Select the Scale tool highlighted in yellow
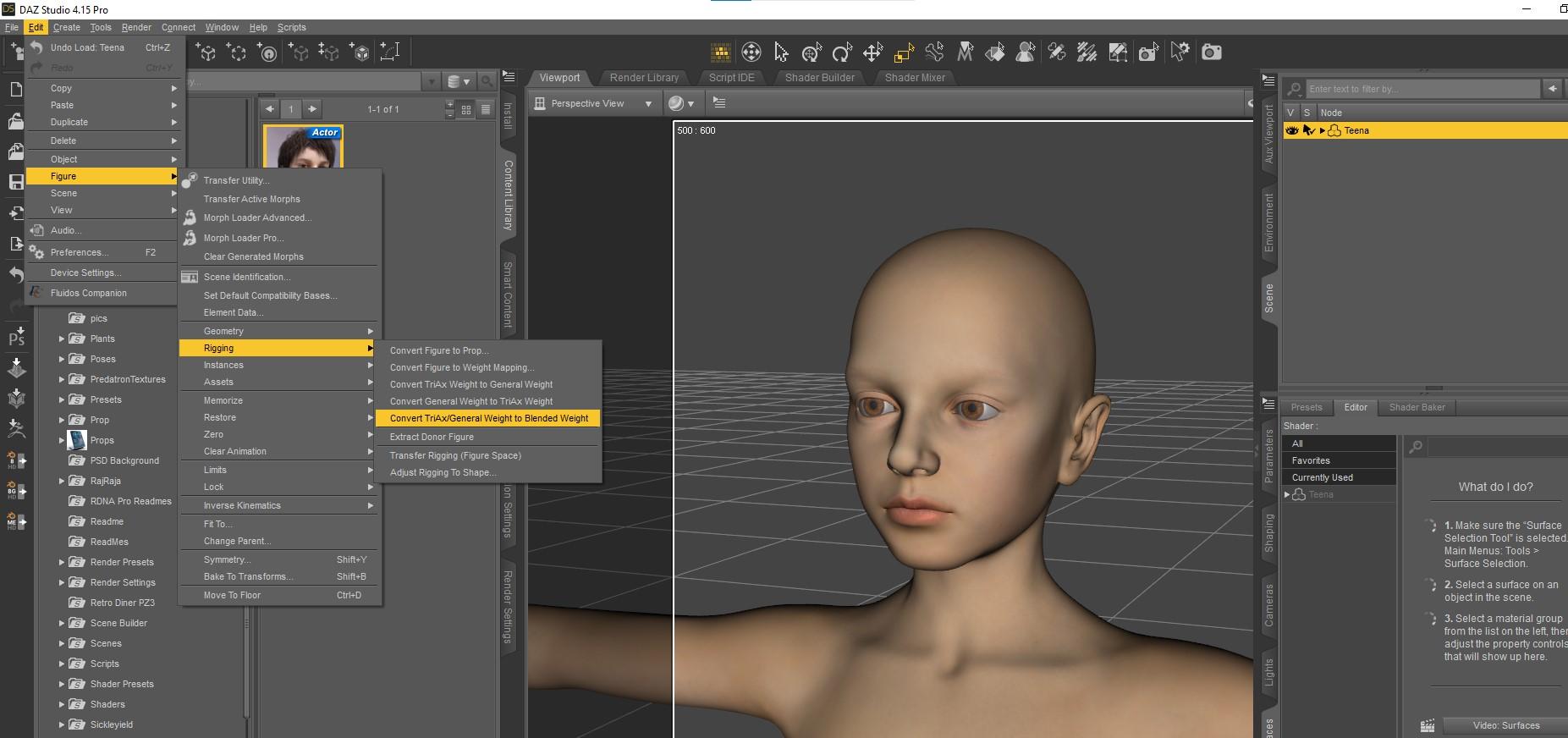 904,53
